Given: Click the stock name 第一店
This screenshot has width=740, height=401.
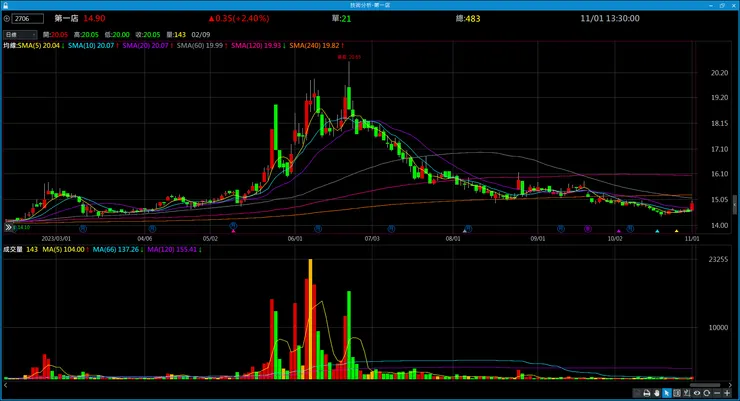Looking at the screenshot, I should click(x=66, y=18).
